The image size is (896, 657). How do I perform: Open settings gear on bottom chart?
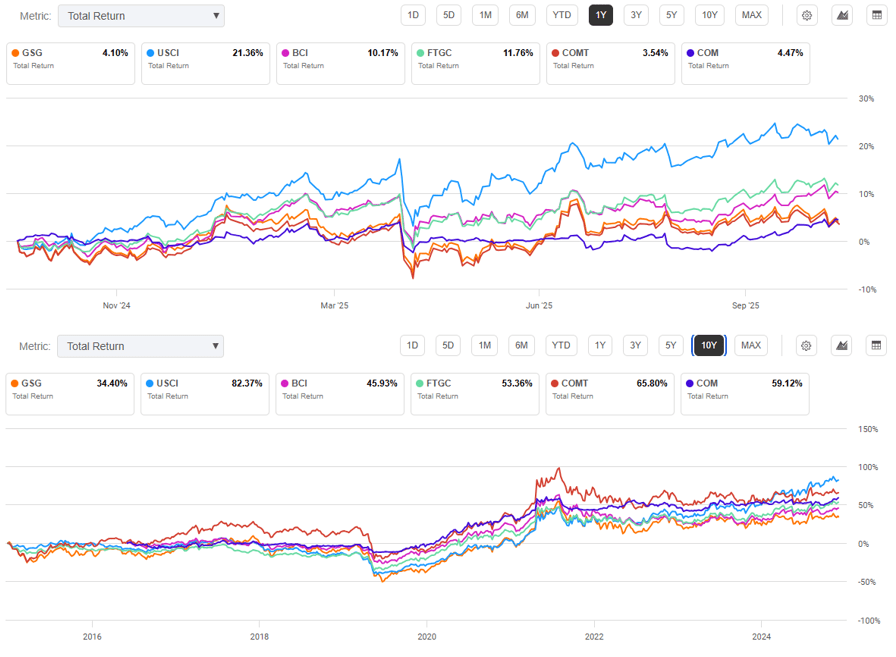click(806, 346)
